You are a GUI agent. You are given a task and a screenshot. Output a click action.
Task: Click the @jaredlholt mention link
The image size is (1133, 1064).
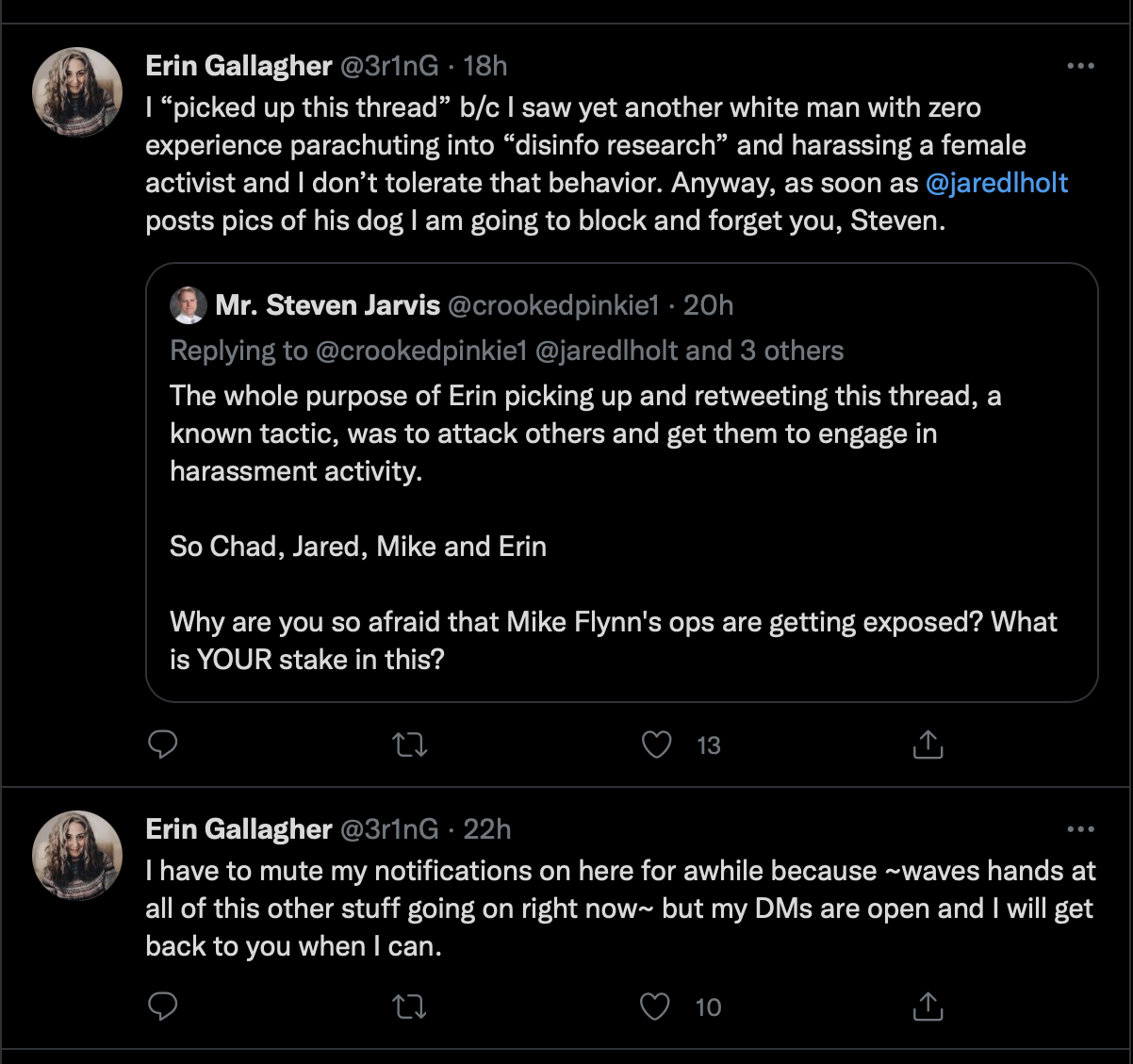(997, 183)
